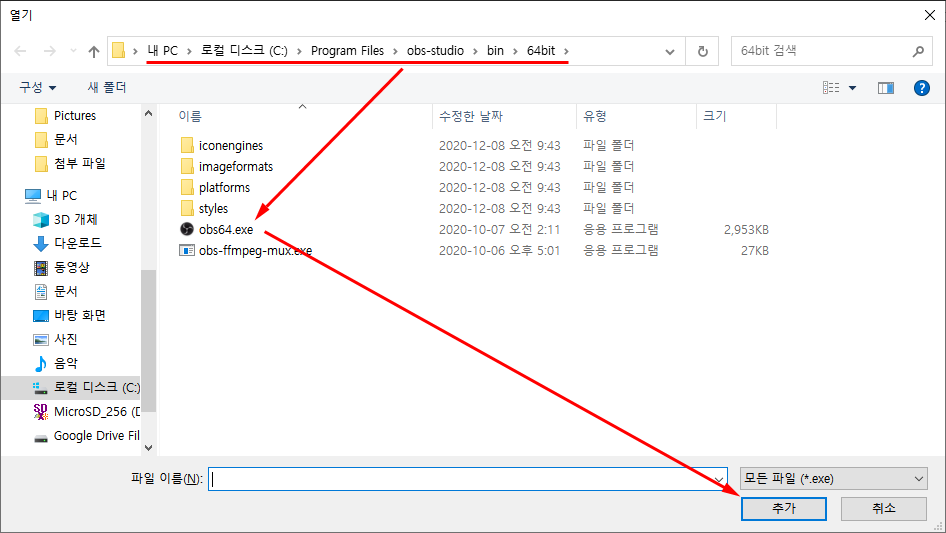Sort by the 크기 column header

tap(715, 116)
